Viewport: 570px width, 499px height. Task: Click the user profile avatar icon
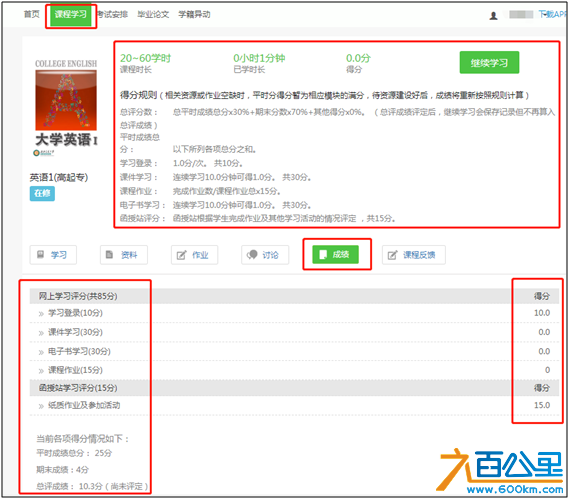click(x=493, y=16)
